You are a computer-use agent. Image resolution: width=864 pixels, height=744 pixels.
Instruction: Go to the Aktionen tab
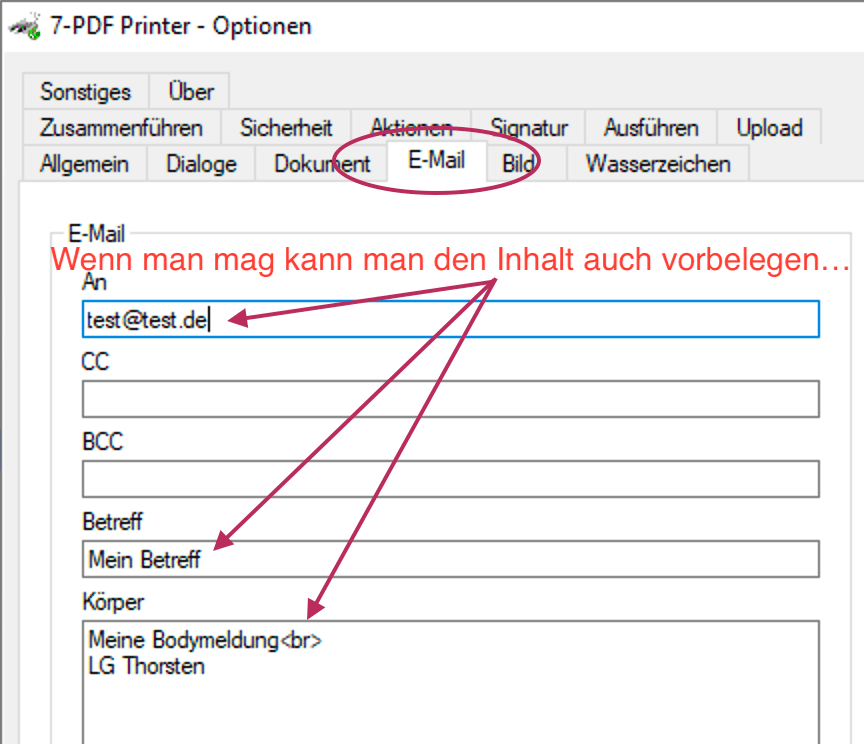coord(411,128)
